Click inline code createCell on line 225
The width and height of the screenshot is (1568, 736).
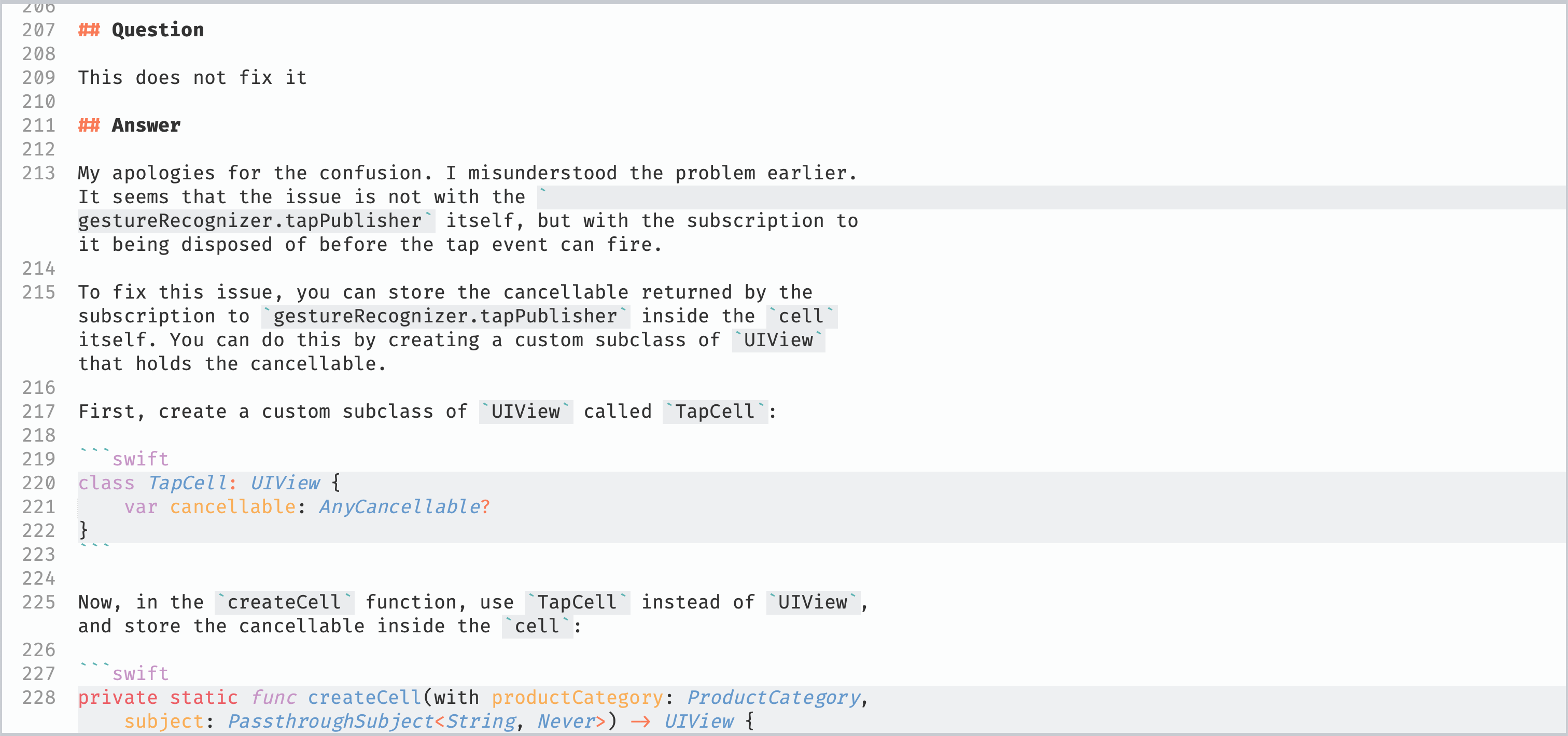point(284,602)
